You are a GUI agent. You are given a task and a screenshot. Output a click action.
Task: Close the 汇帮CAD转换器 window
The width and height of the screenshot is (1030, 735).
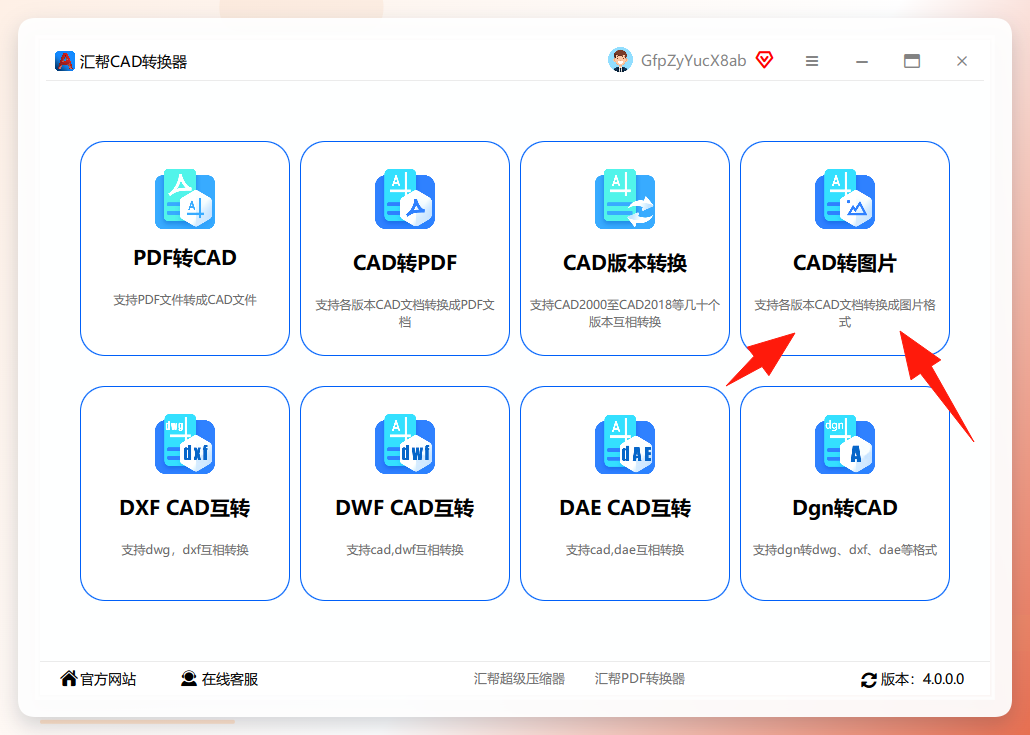pos(962,61)
